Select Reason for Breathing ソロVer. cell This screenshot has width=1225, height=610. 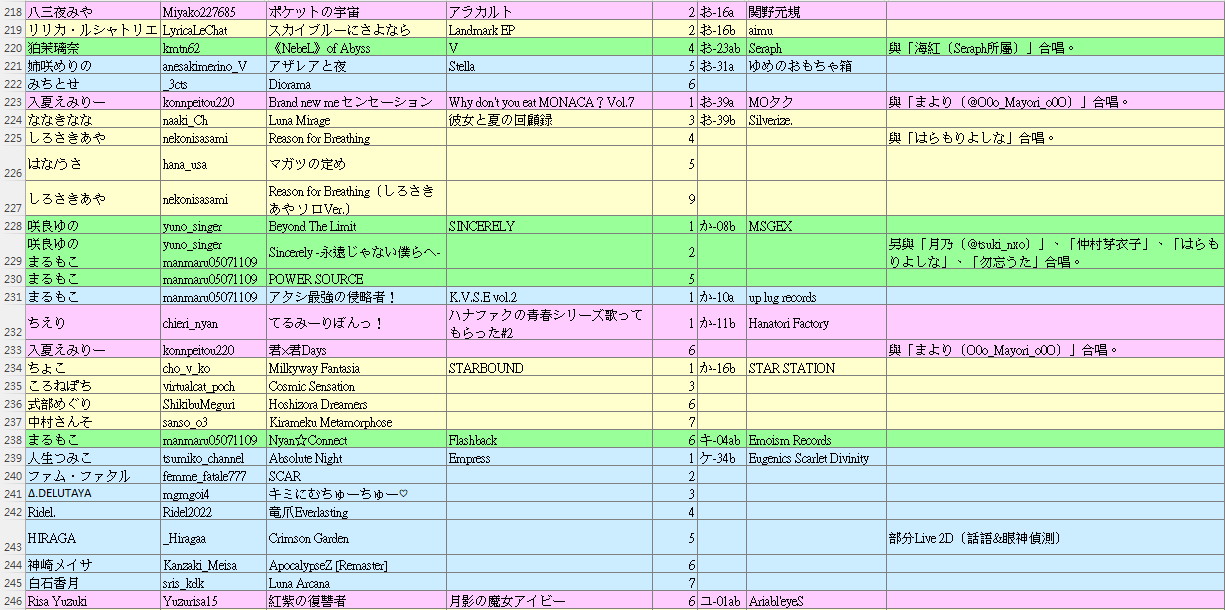click(x=355, y=200)
